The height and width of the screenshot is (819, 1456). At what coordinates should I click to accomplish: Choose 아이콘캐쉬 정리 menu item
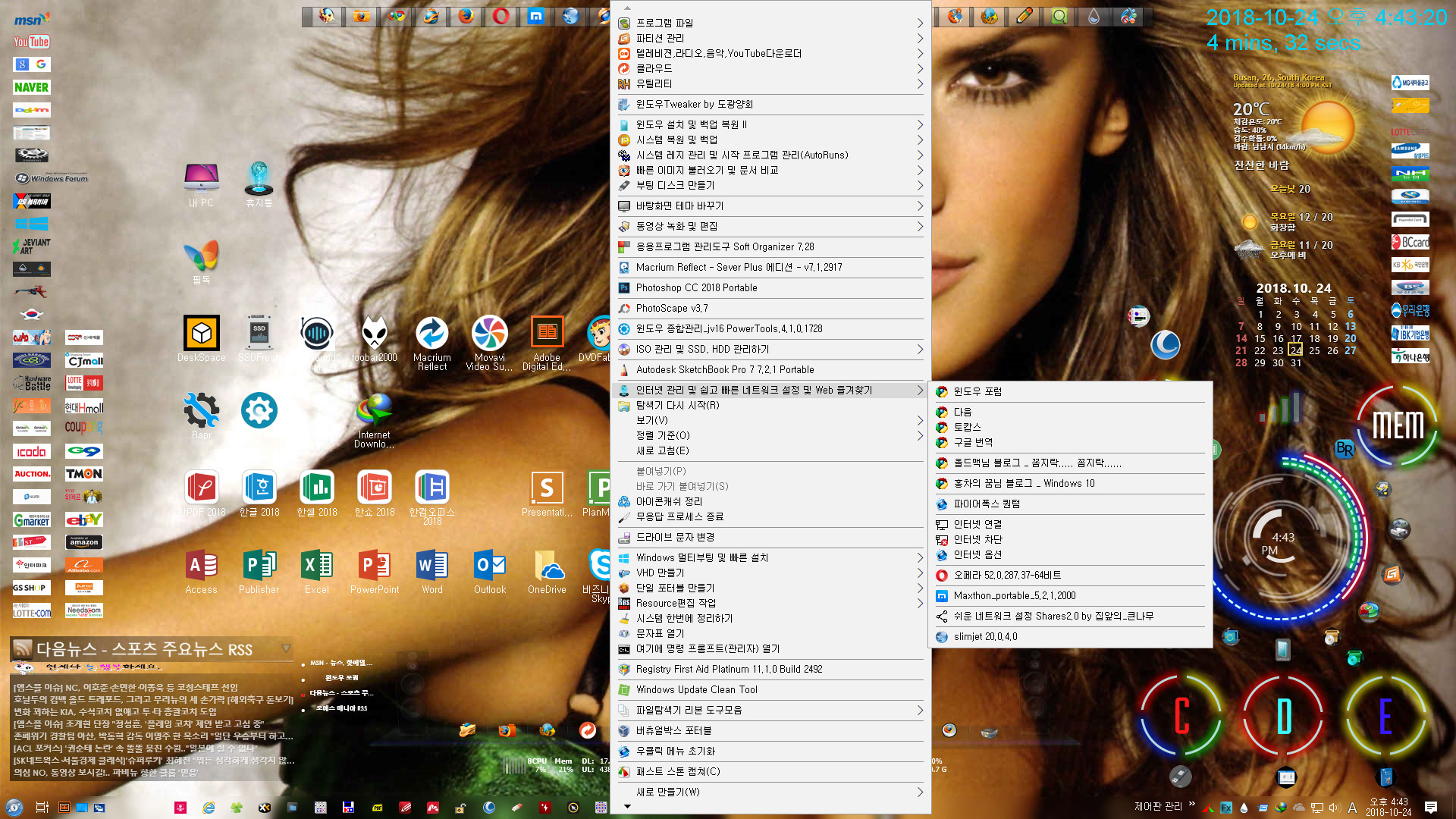(x=770, y=501)
